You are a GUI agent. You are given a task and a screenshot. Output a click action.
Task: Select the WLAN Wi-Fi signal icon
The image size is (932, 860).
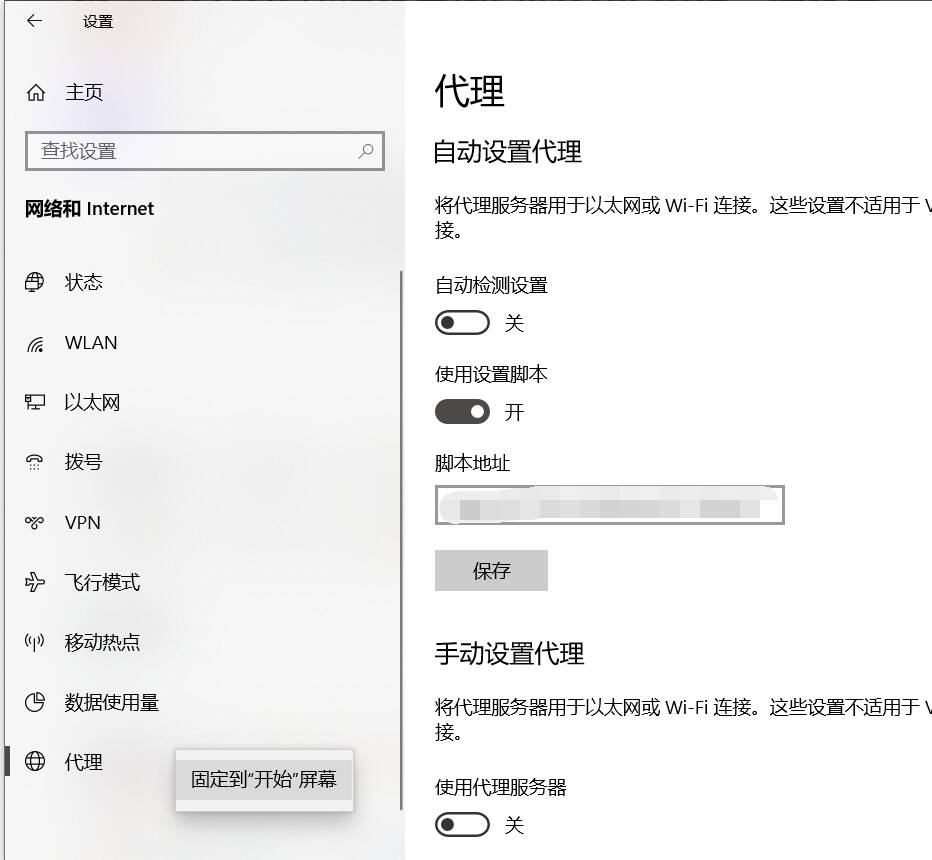(x=35, y=343)
